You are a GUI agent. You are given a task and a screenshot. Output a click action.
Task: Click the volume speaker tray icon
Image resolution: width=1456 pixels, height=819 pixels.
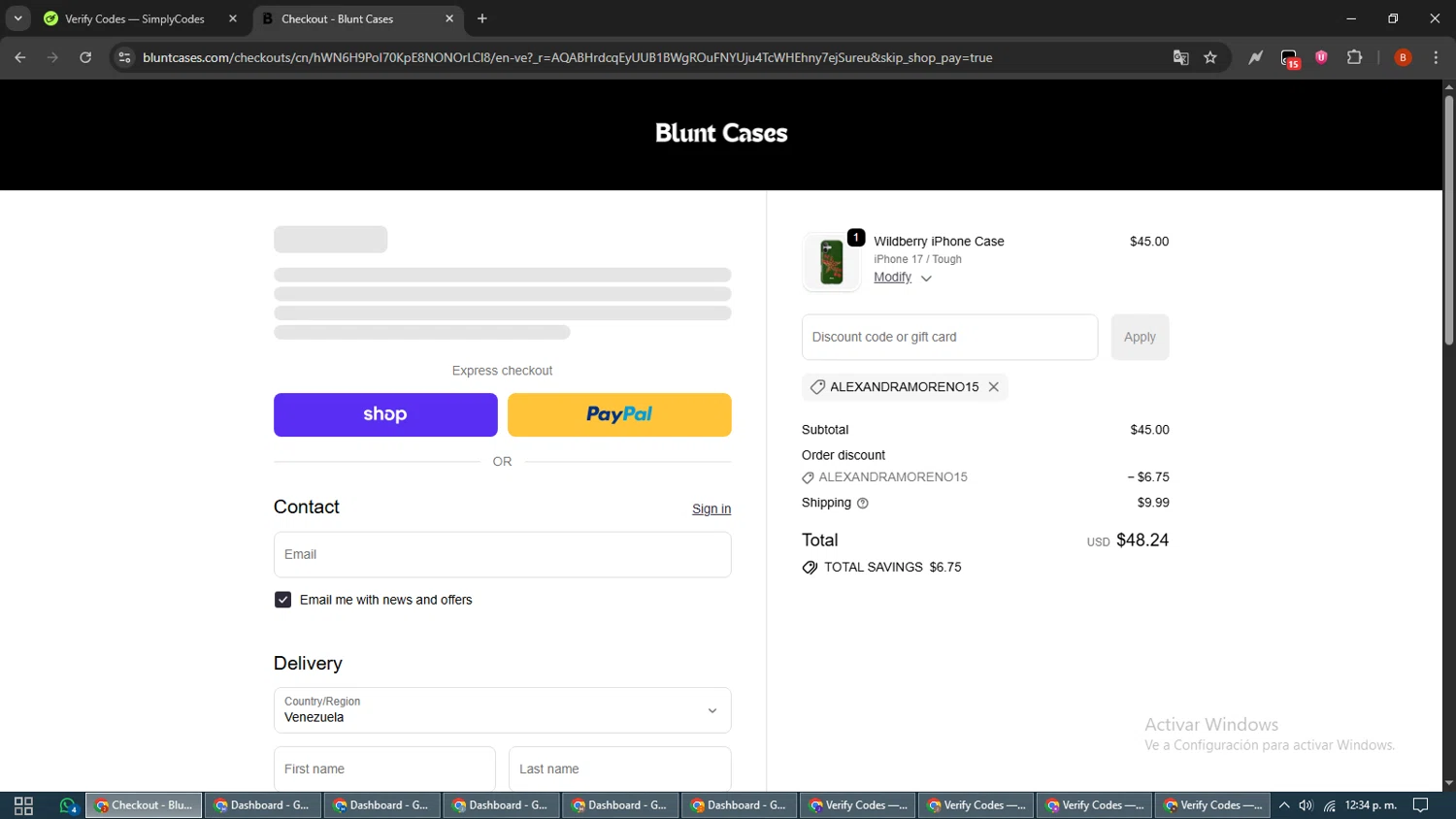pyautogui.click(x=1307, y=805)
